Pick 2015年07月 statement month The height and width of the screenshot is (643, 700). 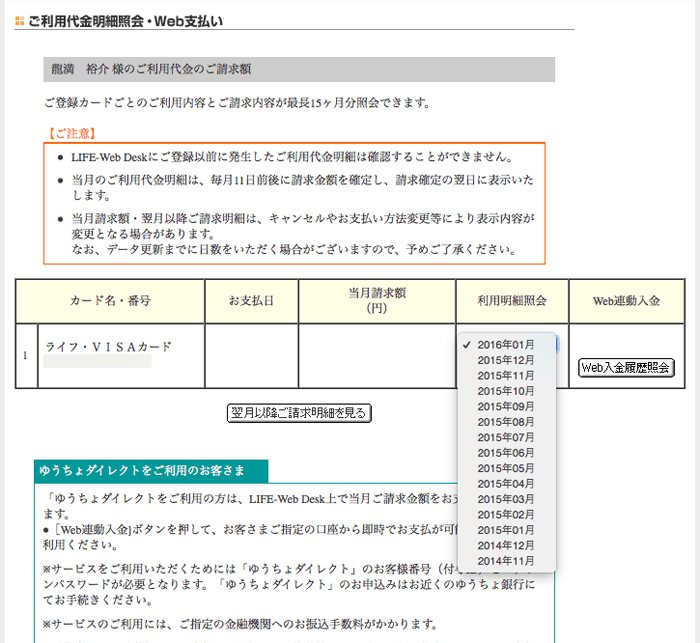[506, 437]
